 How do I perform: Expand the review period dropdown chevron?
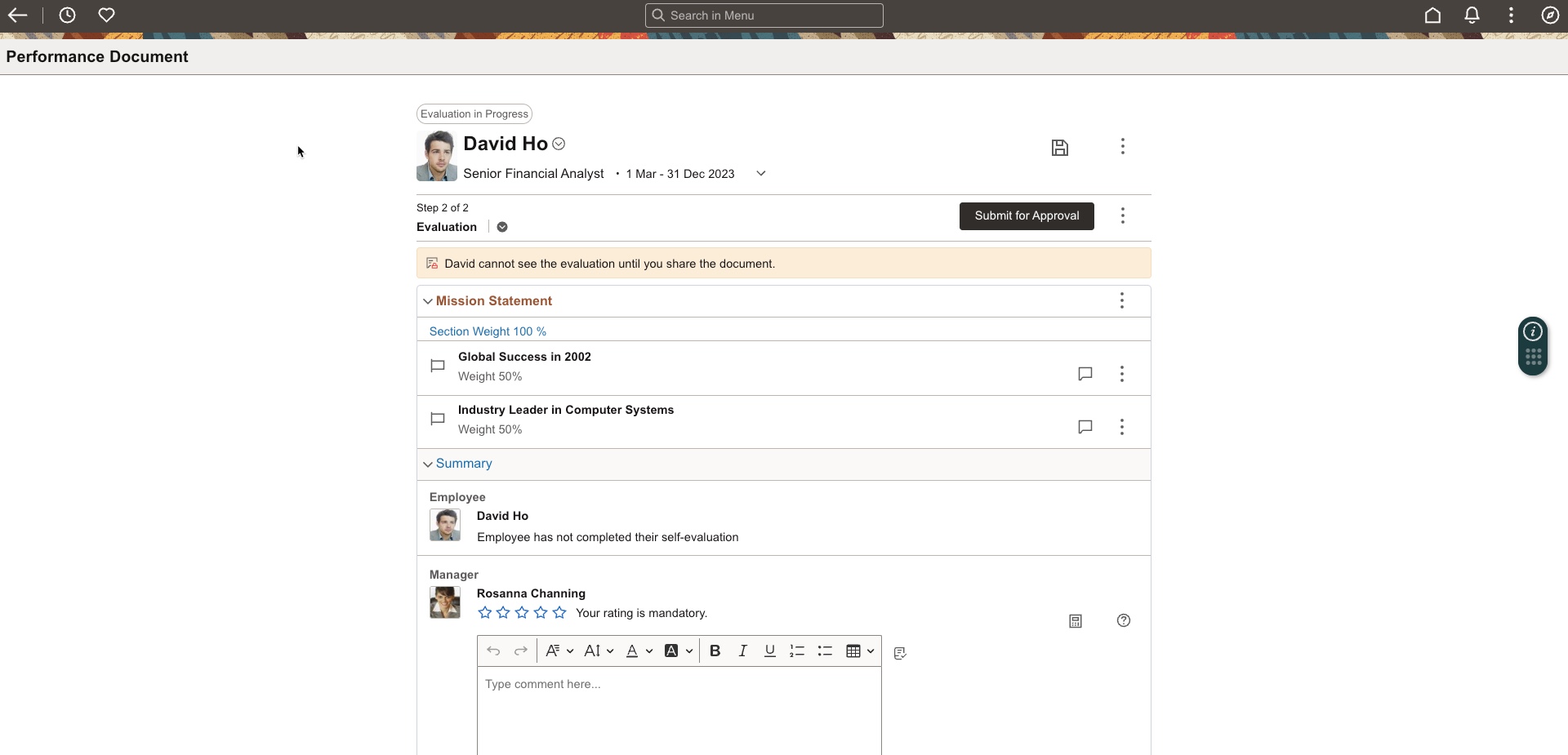[760, 174]
